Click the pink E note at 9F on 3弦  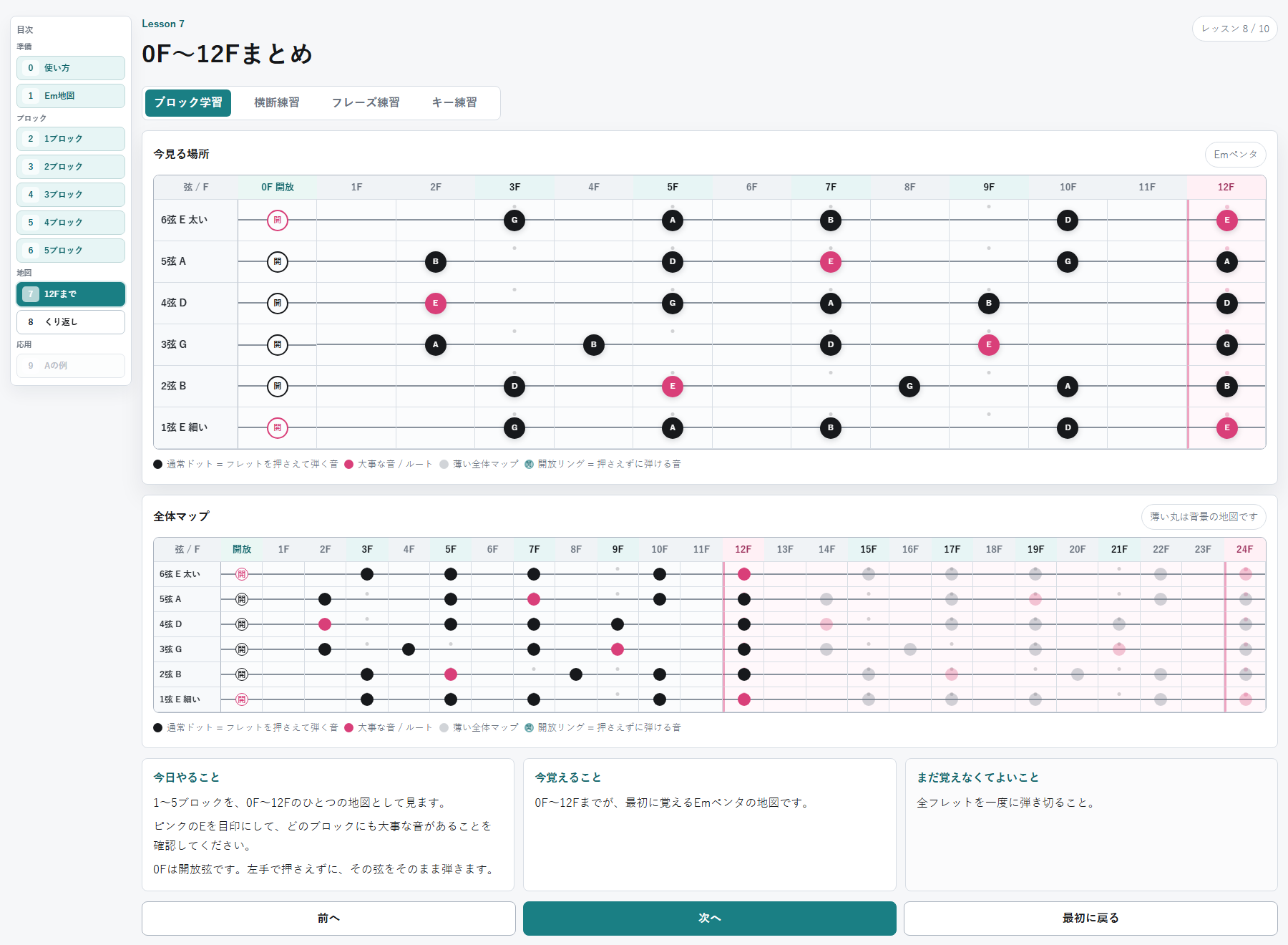click(x=989, y=345)
